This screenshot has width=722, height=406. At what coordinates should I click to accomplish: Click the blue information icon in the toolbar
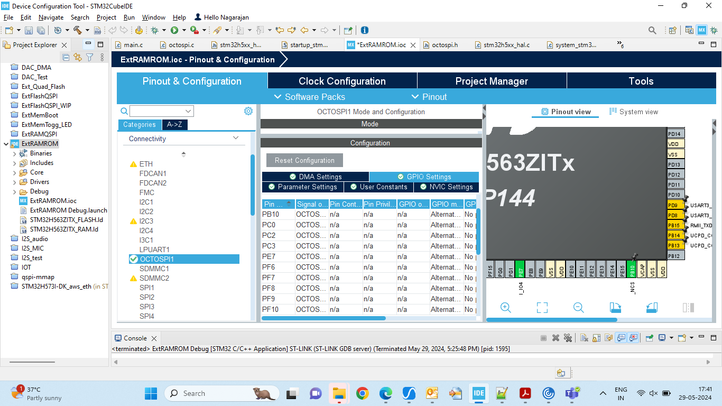[x=364, y=30]
